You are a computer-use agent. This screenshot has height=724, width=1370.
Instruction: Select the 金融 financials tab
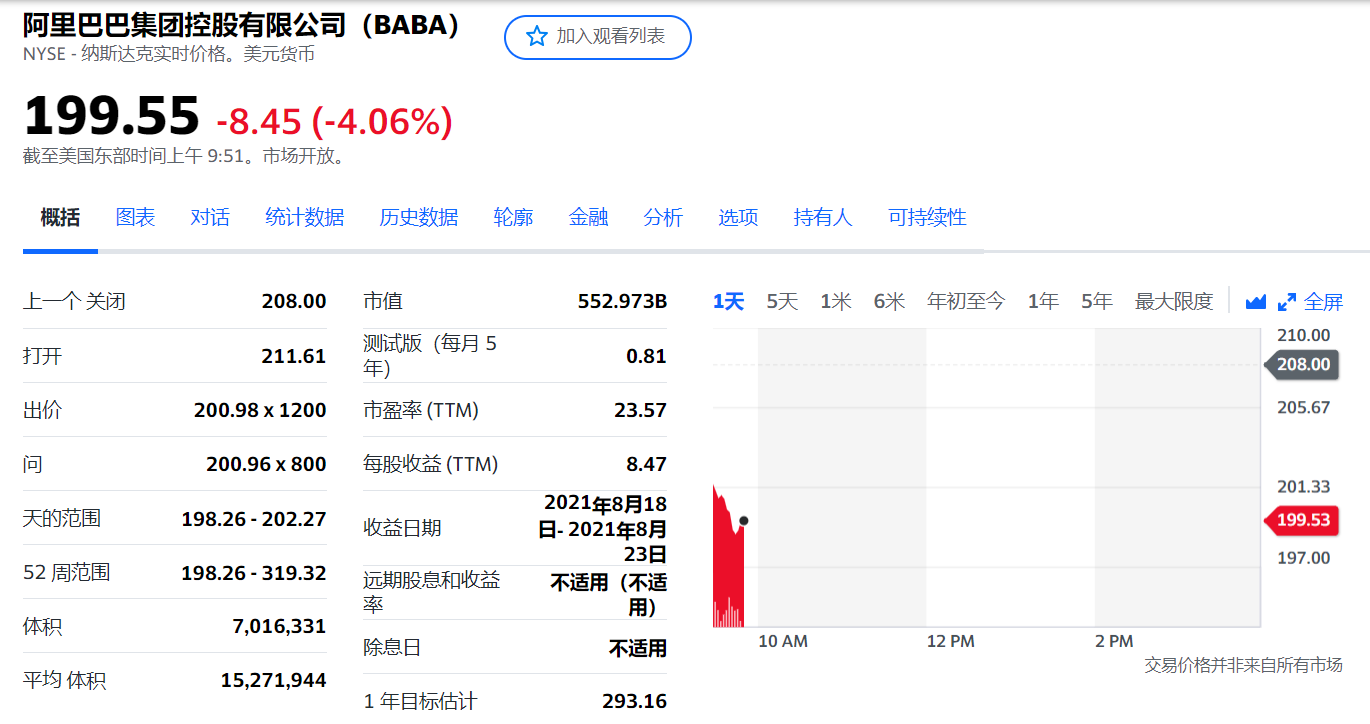[588, 217]
